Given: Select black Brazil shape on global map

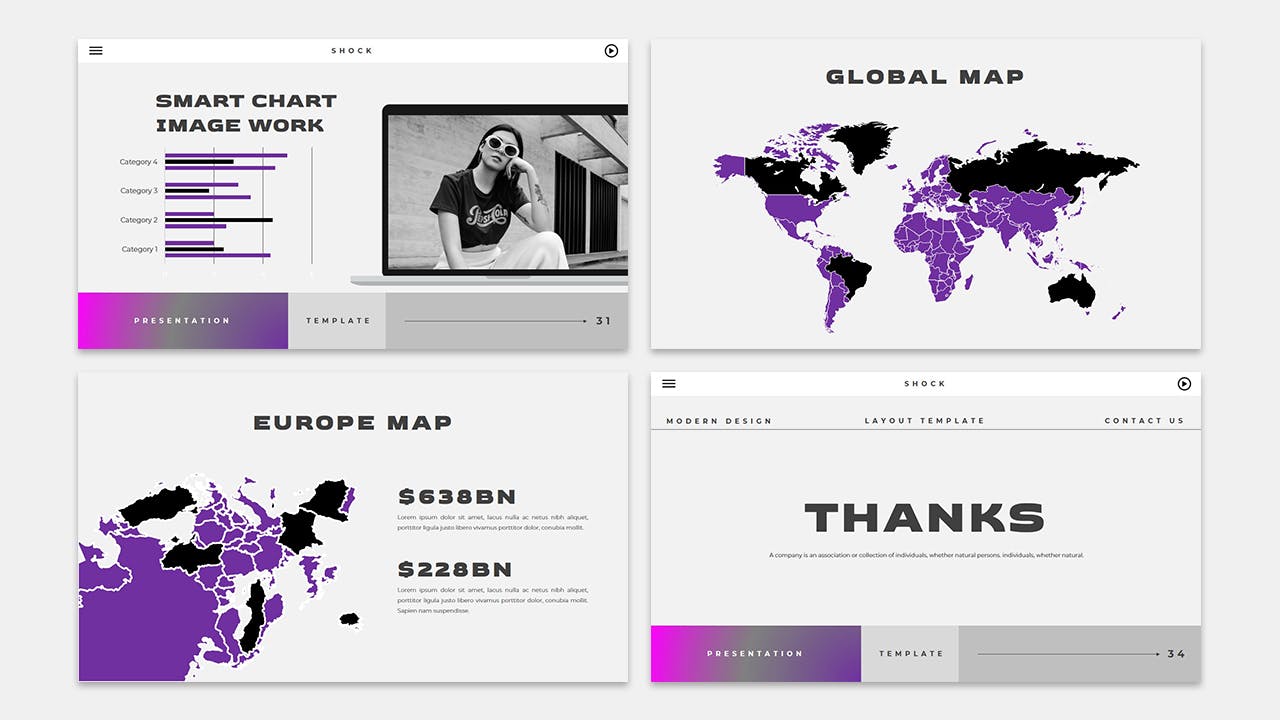Looking at the screenshot, I should click(x=851, y=277).
